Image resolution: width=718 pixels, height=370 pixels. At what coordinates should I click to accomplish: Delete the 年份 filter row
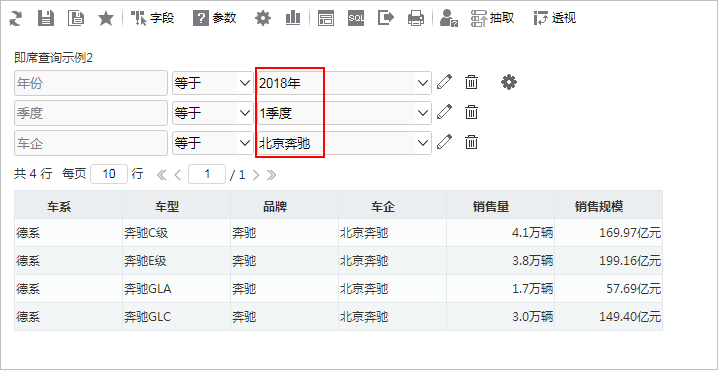coord(471,82)
